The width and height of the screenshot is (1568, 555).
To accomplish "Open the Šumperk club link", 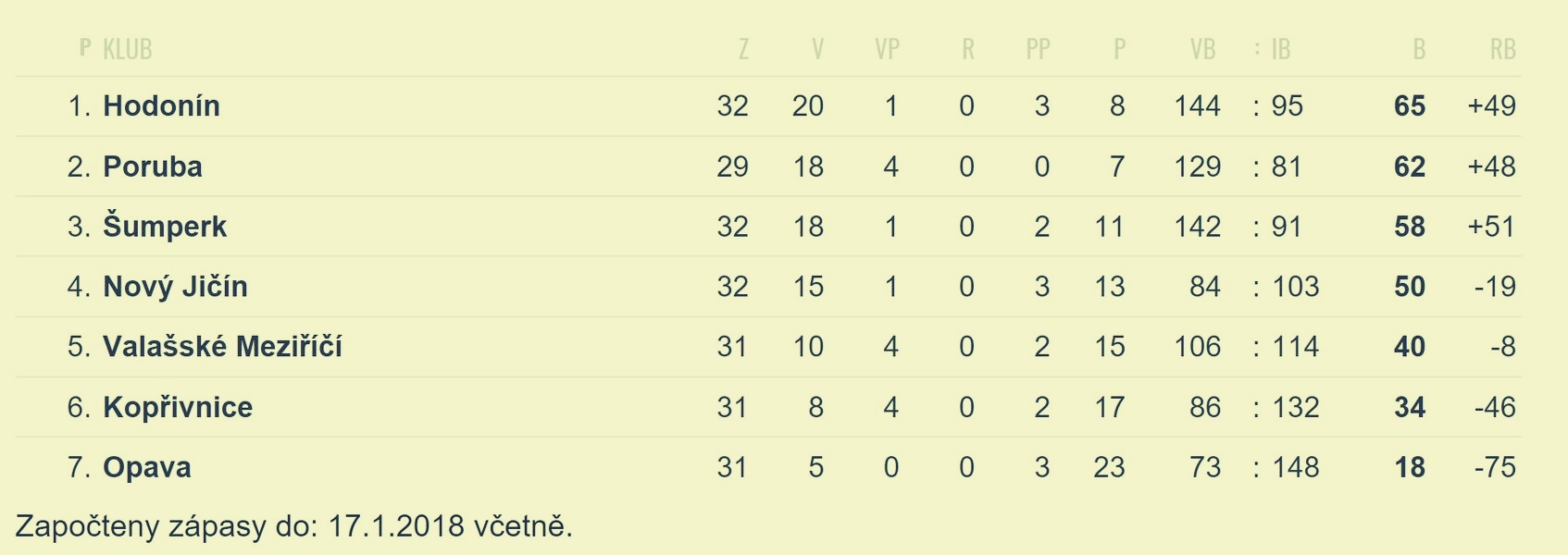I will point(165,227).
